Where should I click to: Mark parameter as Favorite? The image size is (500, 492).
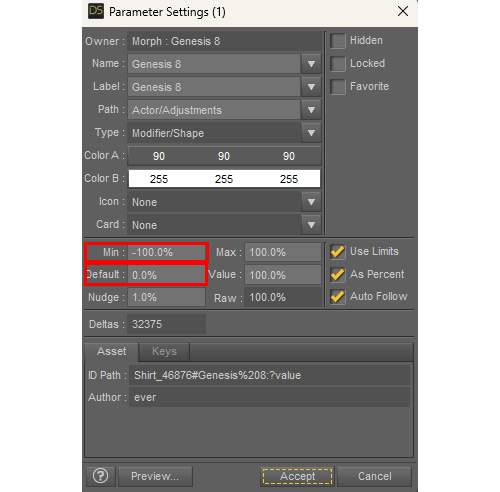coord(338,87)
